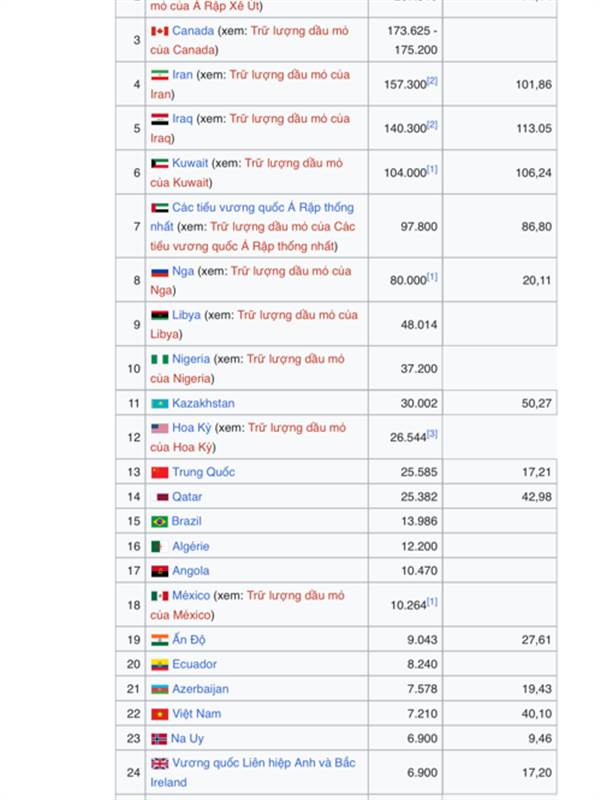Click the Kazakhstan flag icon

point(159,404)
